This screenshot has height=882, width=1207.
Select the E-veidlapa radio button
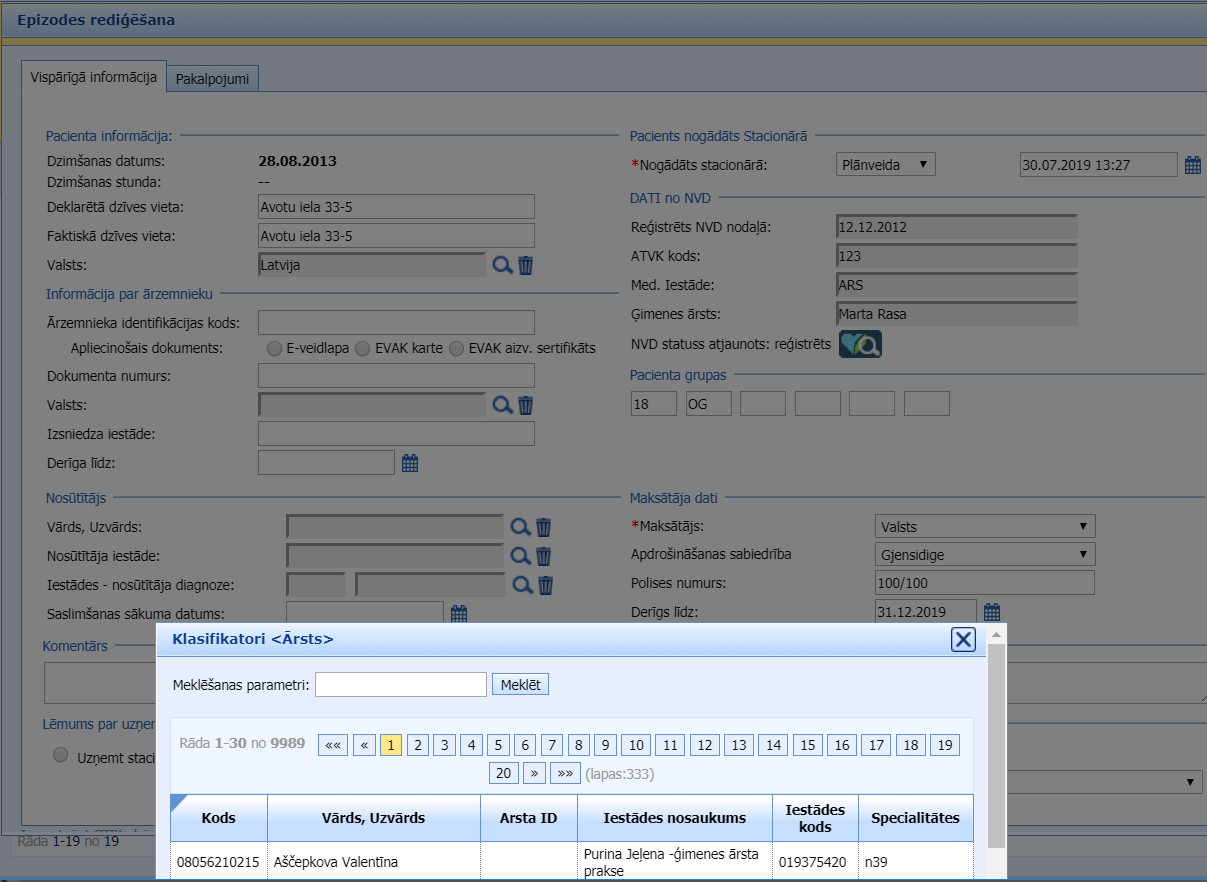(274, 348)
